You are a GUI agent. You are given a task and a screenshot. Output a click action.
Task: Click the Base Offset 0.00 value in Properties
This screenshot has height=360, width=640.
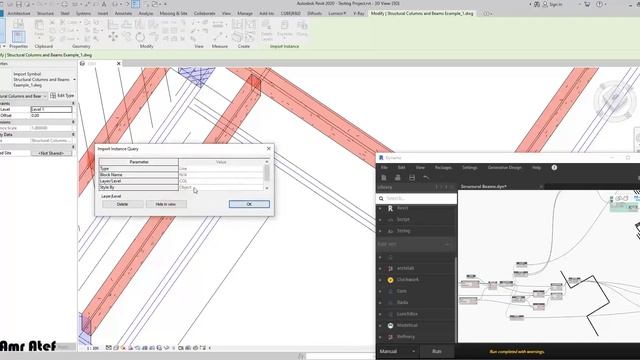point(51,116)
